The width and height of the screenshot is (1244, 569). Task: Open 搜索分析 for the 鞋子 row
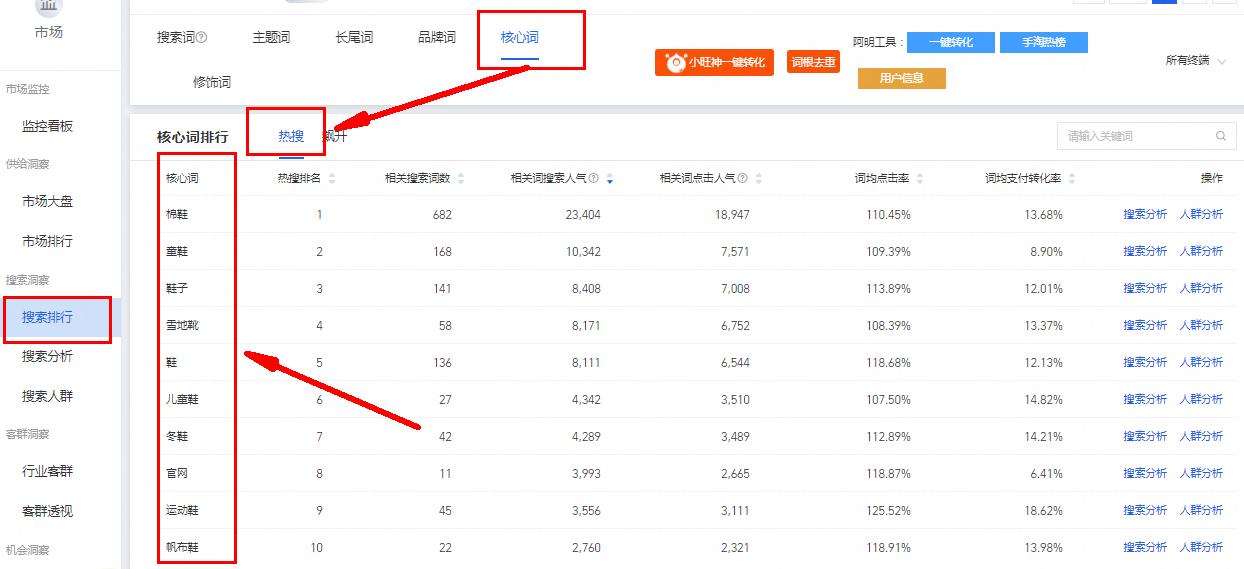(1144, 288)
